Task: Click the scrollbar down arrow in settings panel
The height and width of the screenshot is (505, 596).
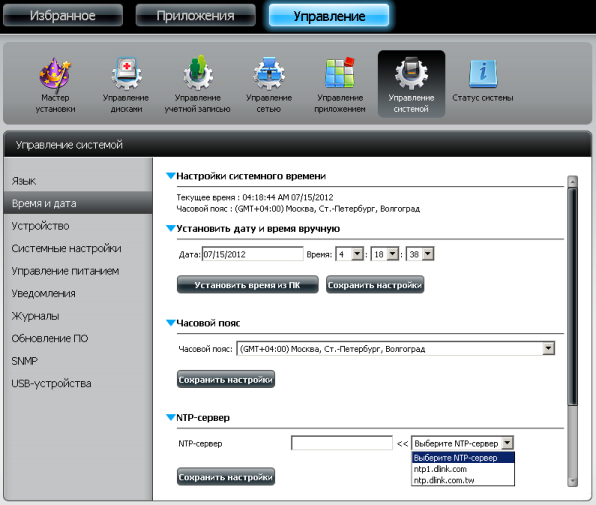Action: tap(572, 481)
